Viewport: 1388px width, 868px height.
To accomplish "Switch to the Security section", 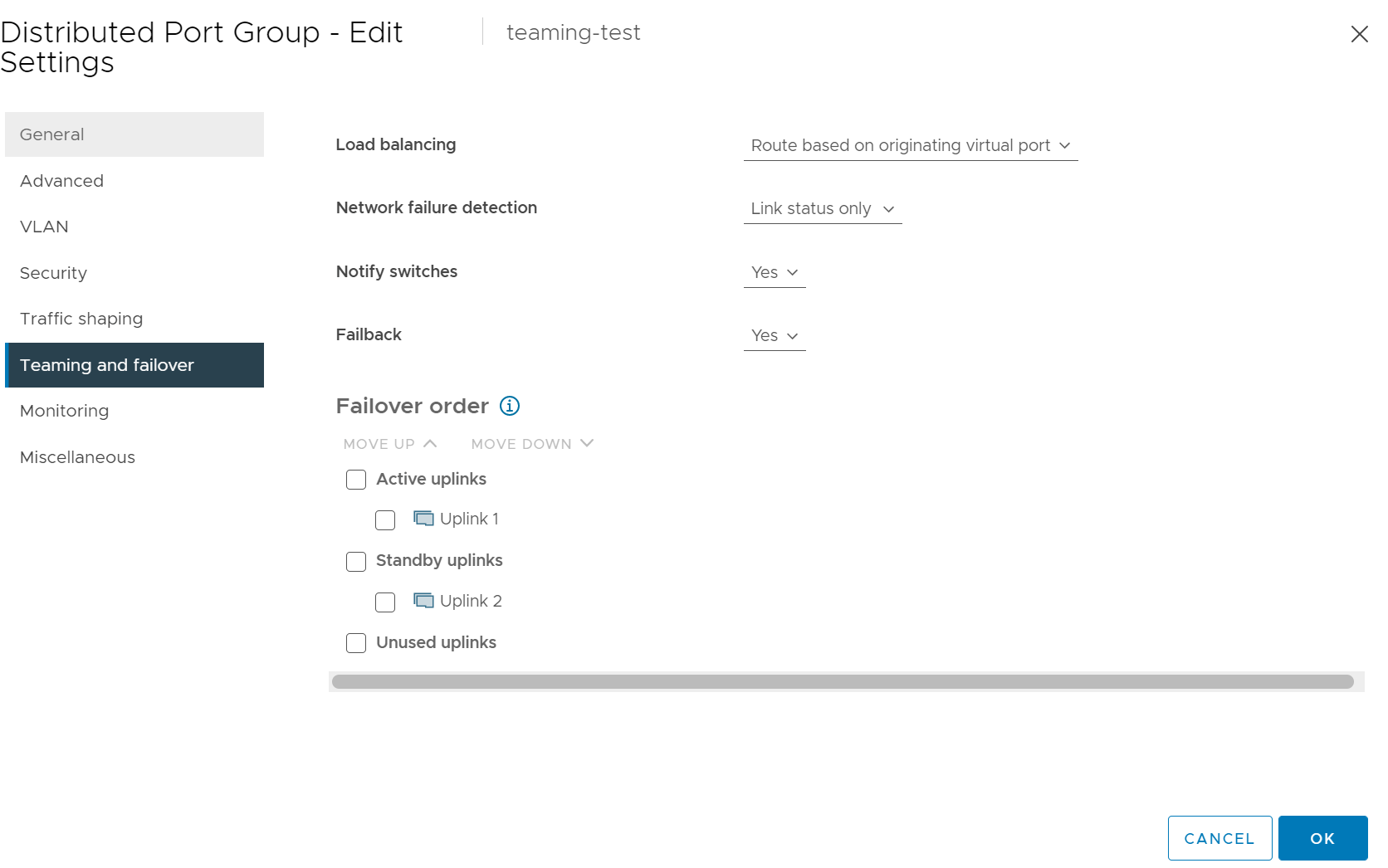I will tap(134, 273).
